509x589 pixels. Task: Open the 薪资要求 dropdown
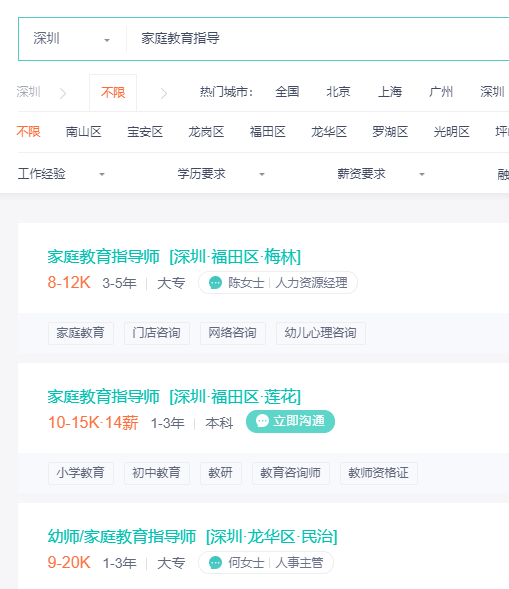tap(381, 174)
